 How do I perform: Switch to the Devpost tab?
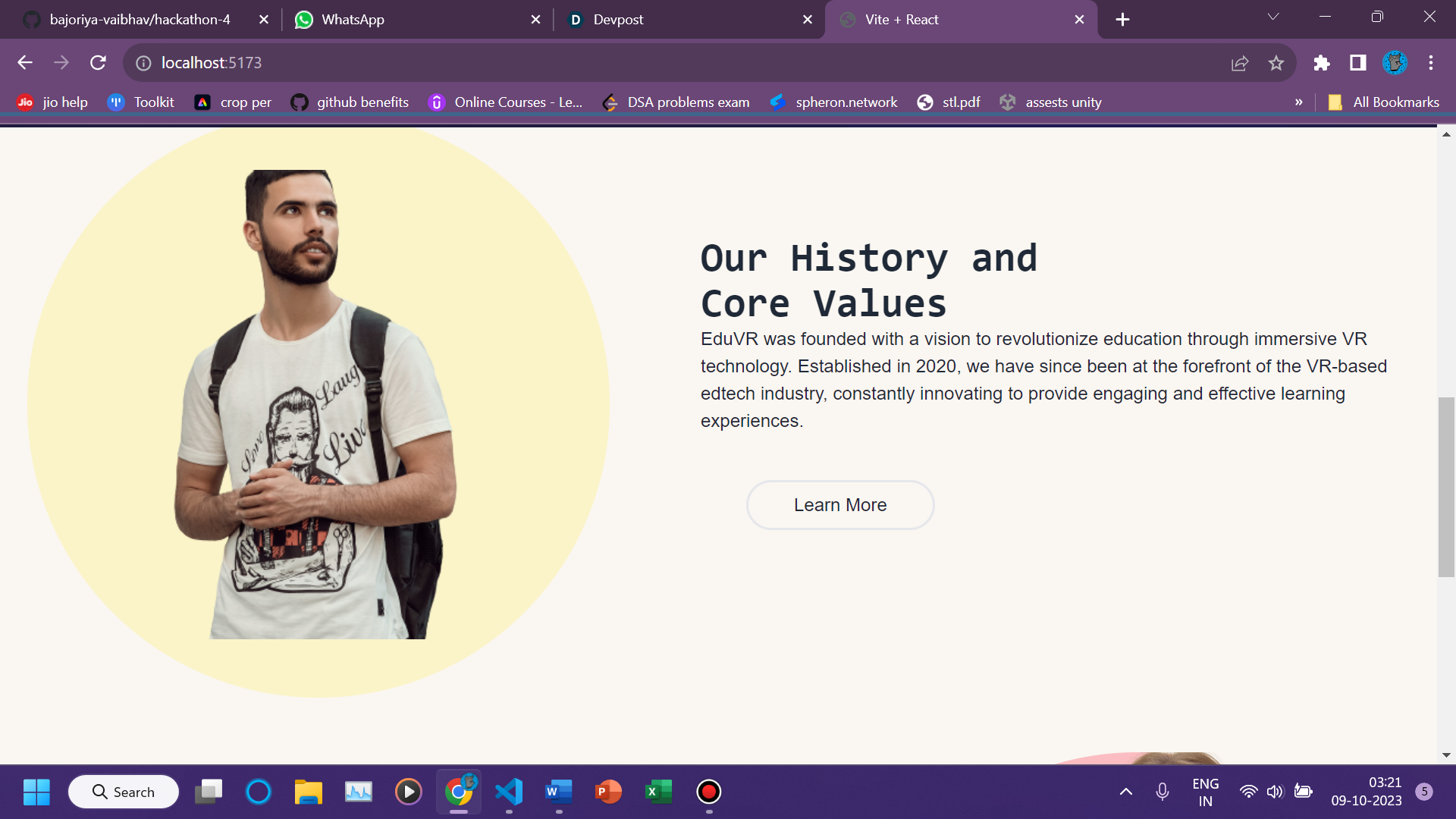[x=618, y=20]
